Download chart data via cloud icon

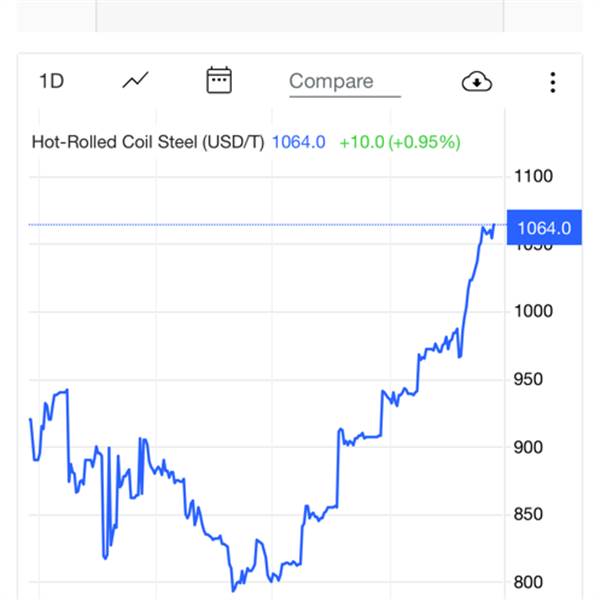click(x=477, y=82)
